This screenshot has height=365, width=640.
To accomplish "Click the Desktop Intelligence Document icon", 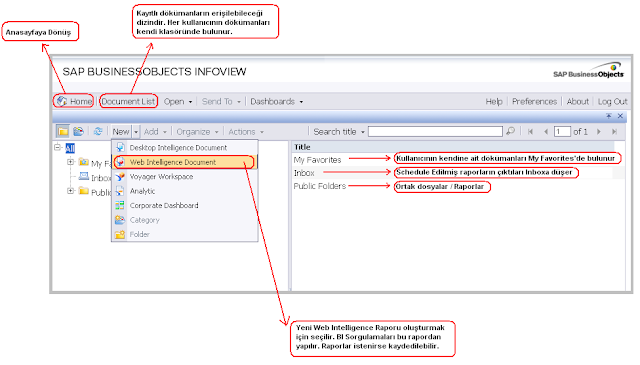I will pyautogui.click(x=120, y=147).
